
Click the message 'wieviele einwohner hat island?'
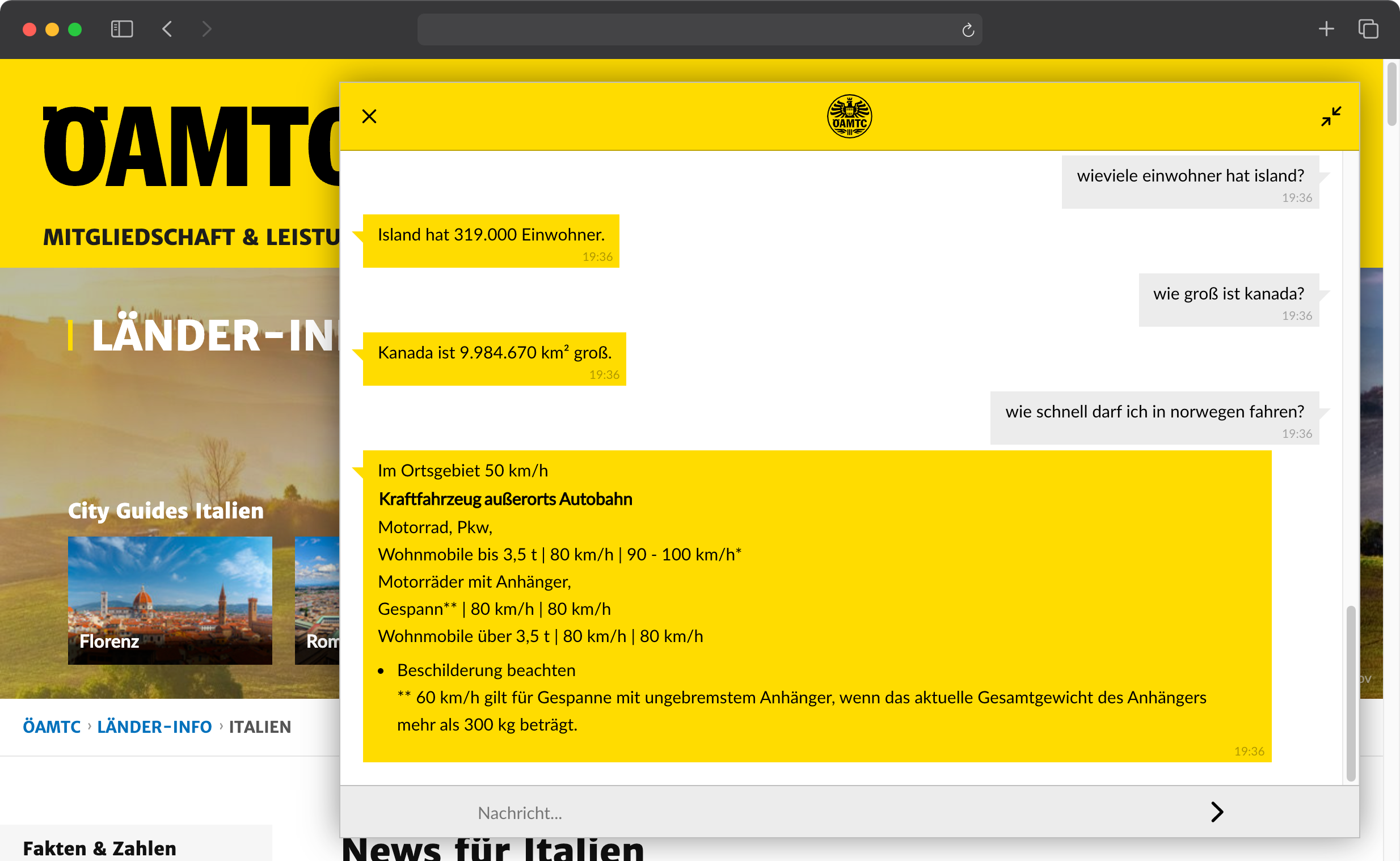tap(1190, 182)
